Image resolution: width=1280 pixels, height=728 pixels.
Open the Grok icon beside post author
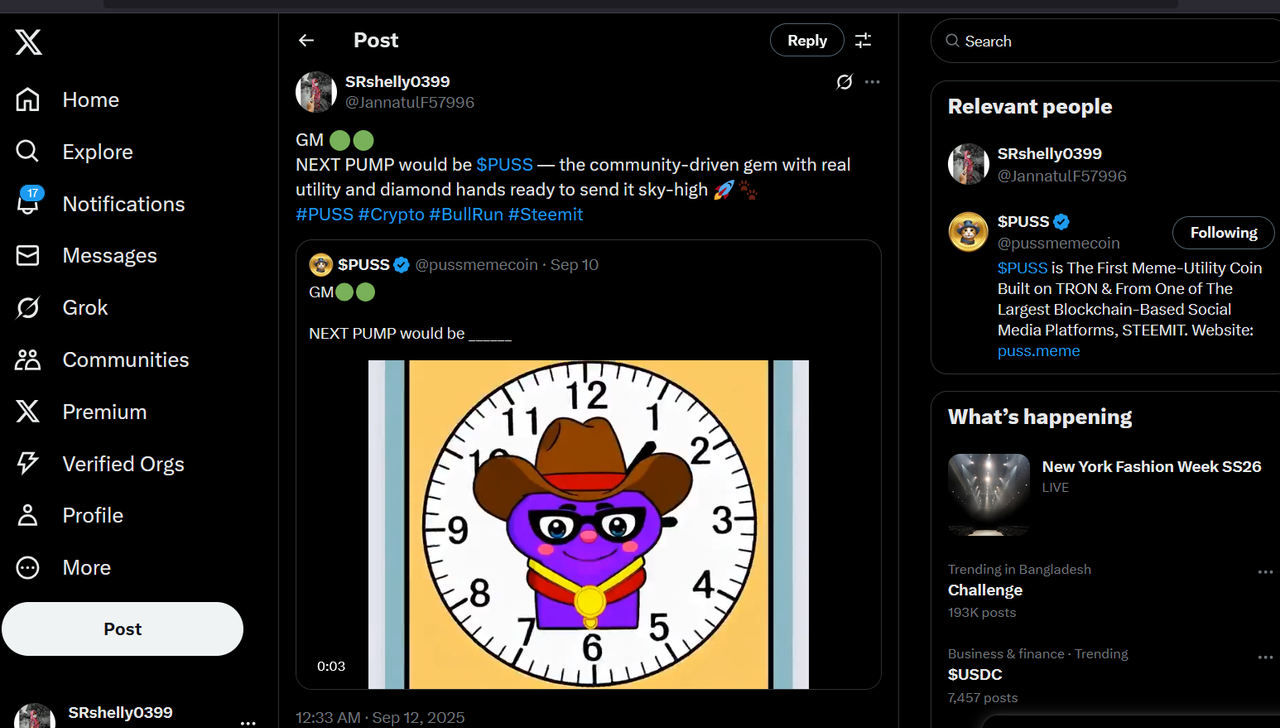pyautogui.click(x=844, y=82)
